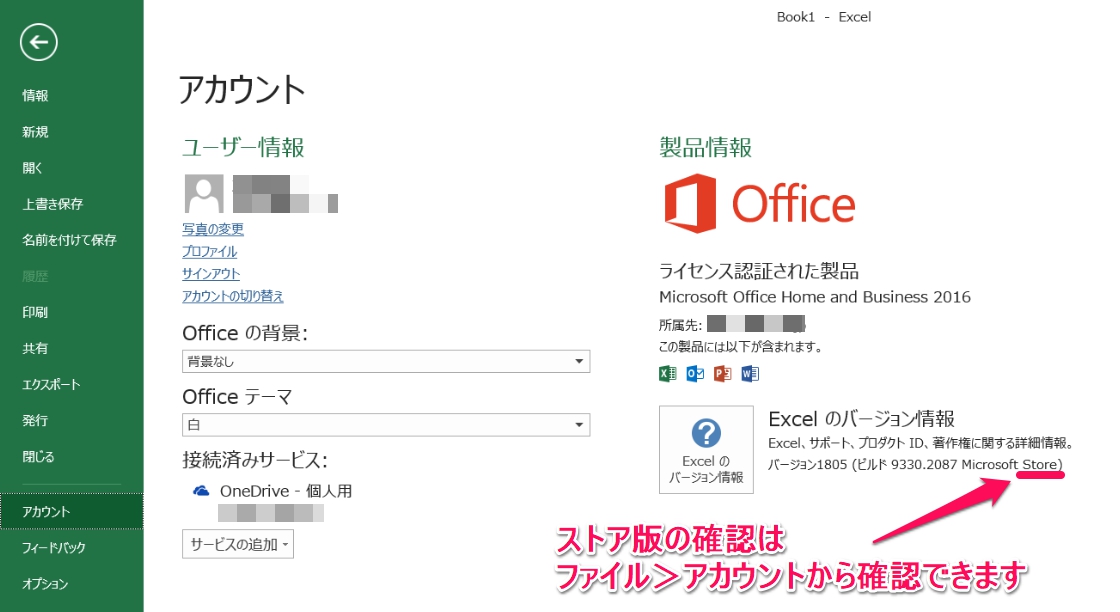Click the Microsoft Office Home and Business 2016 text
This screenshot has height=612, width=1120.
[815, 297]
